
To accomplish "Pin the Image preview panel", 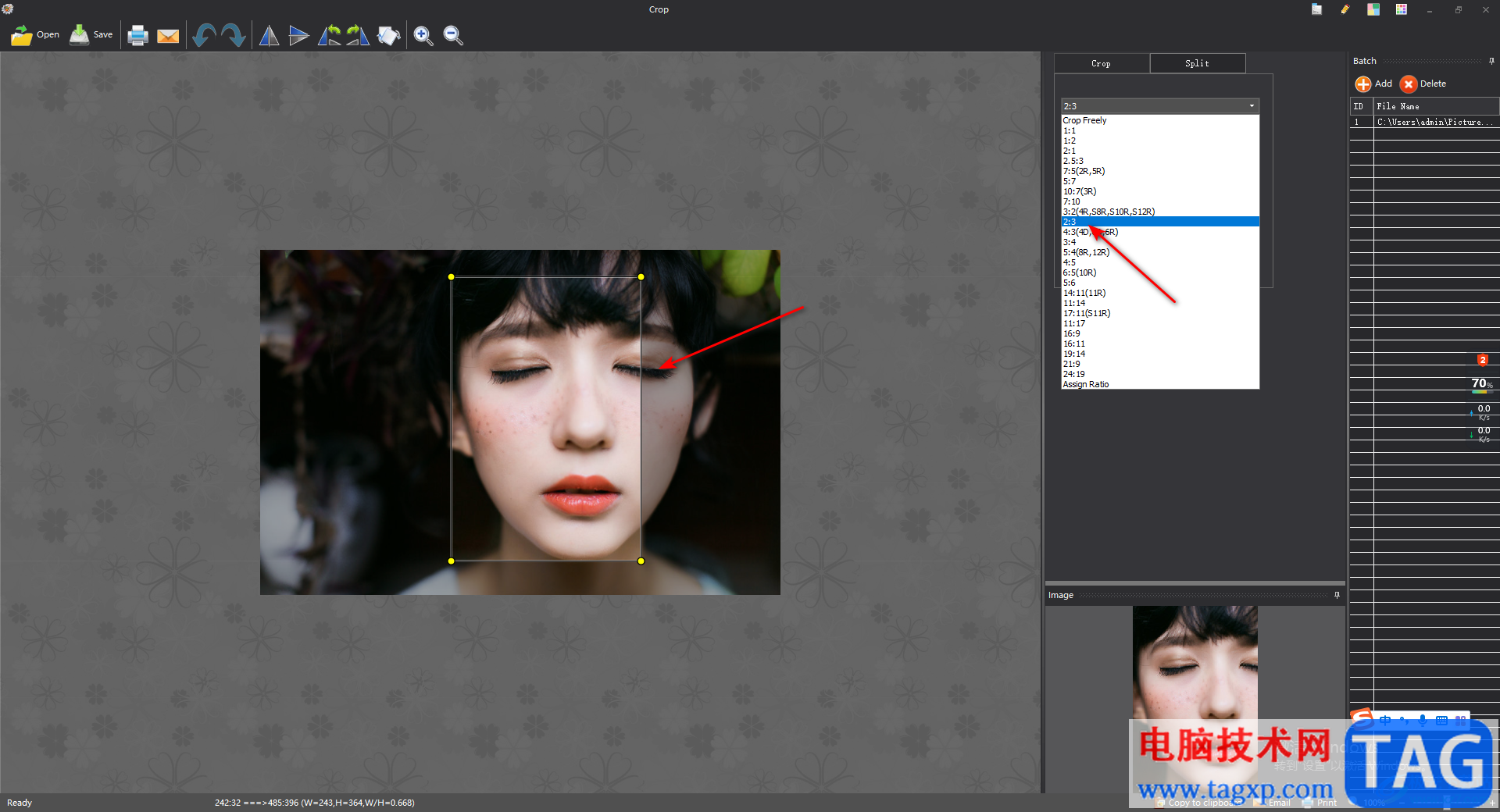I will pyautogui.click(x=1337, y=595).
